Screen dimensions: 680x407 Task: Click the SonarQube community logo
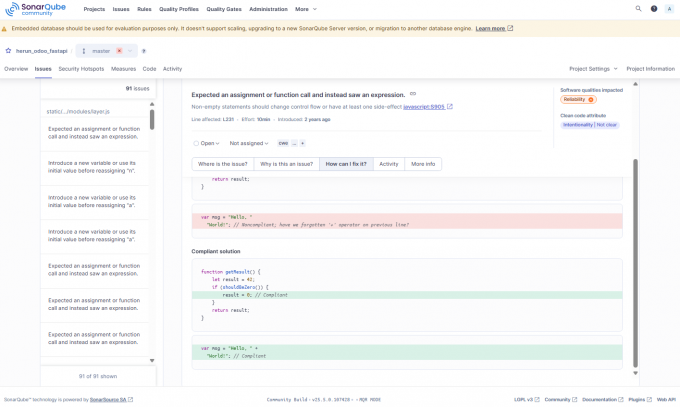(x=33, y=9)
